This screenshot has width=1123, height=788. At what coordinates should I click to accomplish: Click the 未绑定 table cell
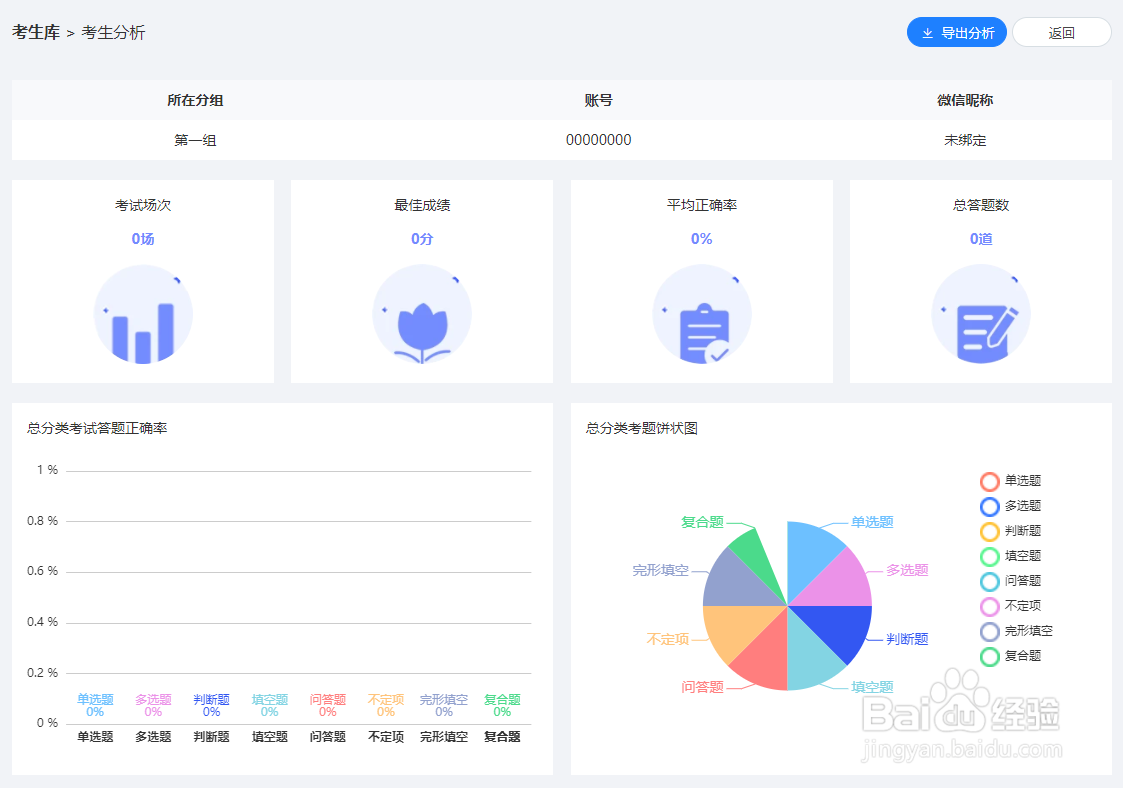click(965, 140)
